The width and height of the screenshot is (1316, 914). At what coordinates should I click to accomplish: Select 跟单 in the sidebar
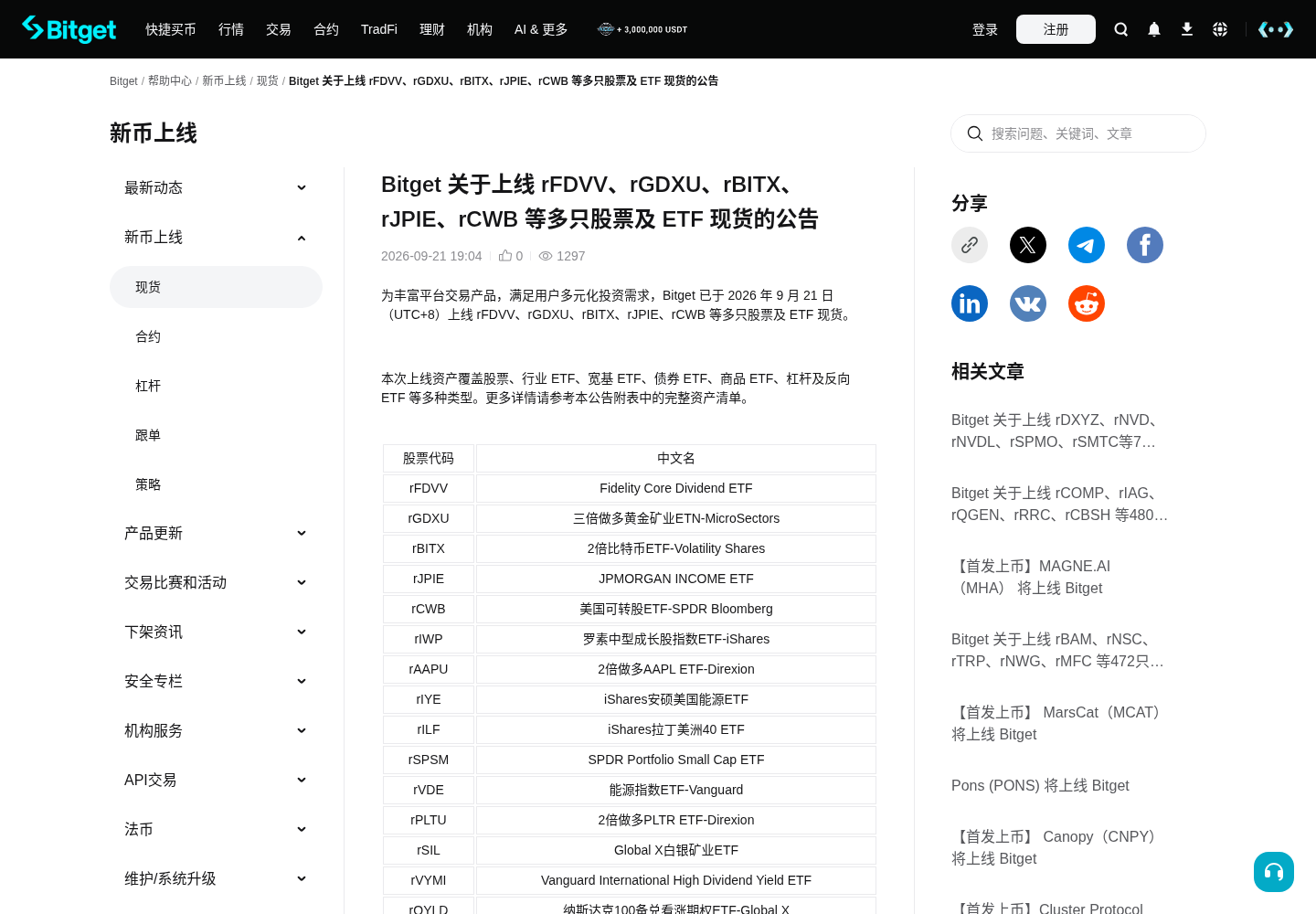click(216, 435)
